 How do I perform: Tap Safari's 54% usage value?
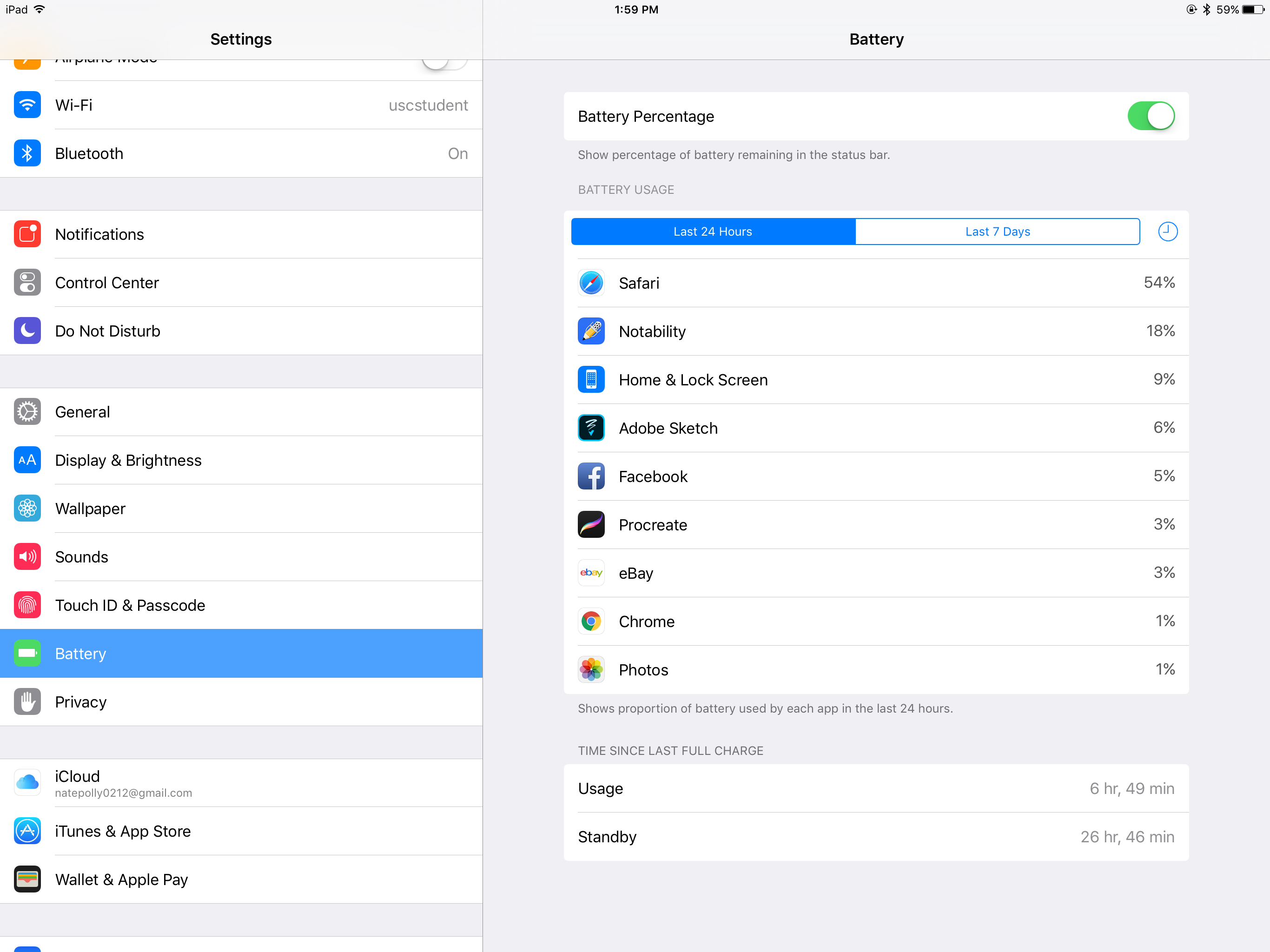(1159, 283)
